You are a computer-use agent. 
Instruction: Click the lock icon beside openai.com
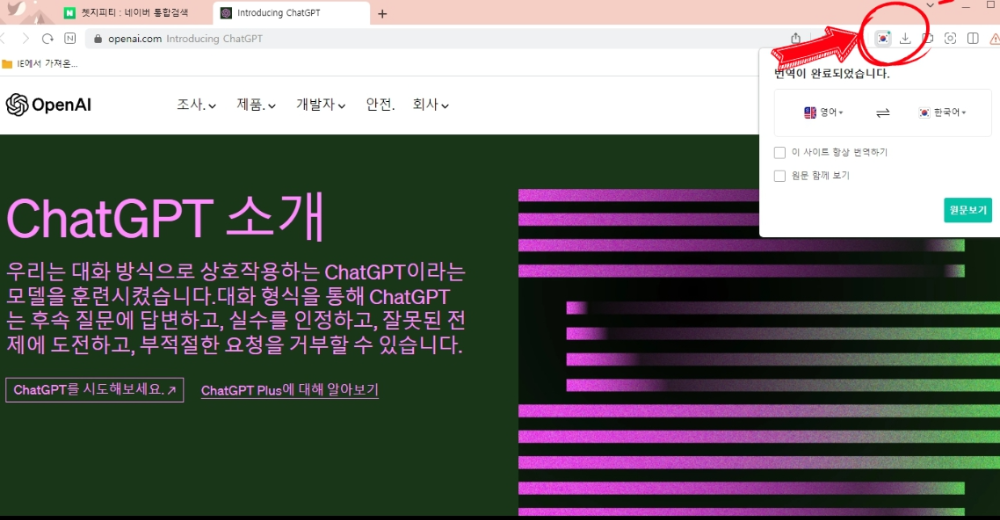pos(98,38)
